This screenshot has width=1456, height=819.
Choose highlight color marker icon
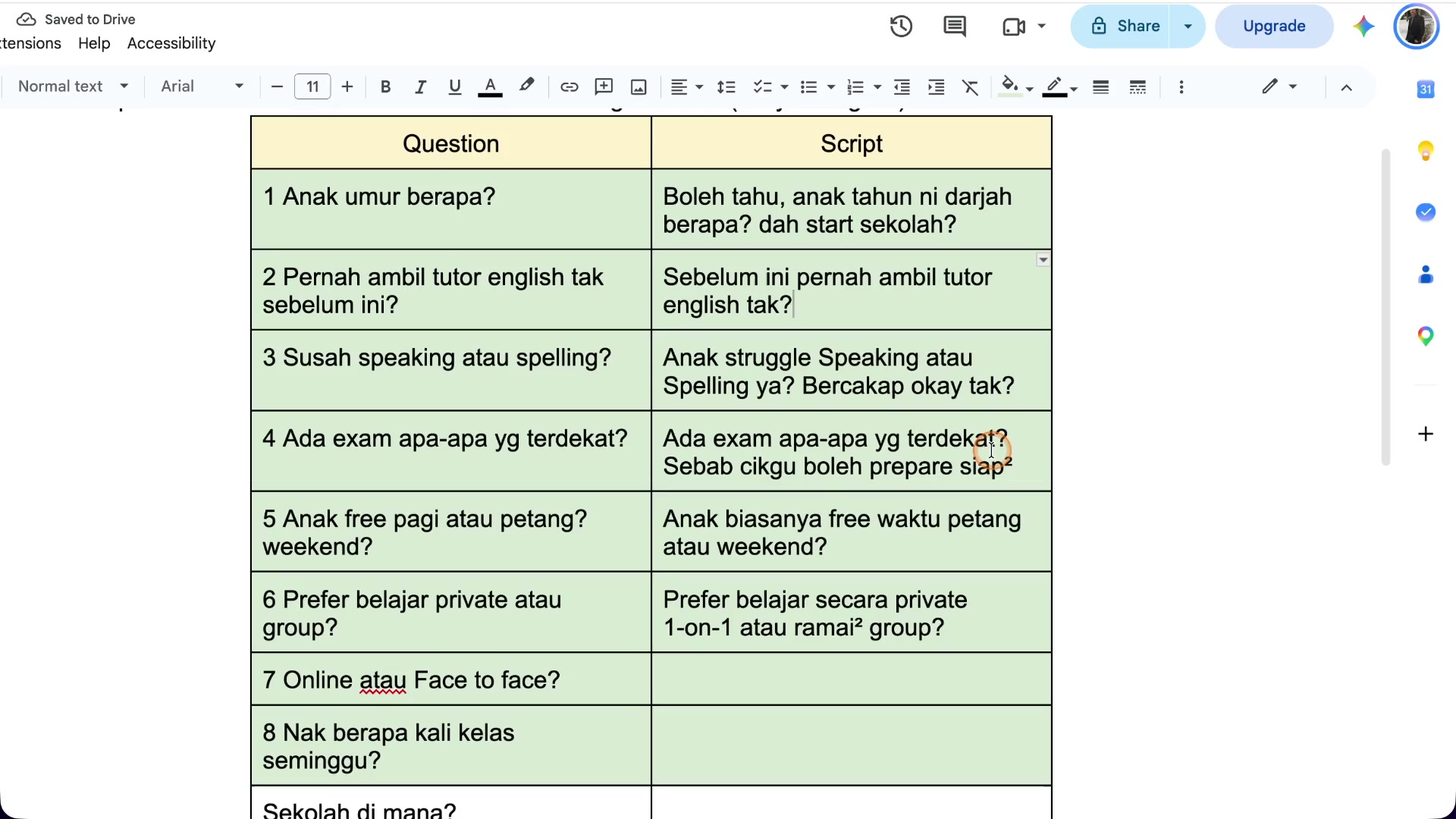pos(526,86)
